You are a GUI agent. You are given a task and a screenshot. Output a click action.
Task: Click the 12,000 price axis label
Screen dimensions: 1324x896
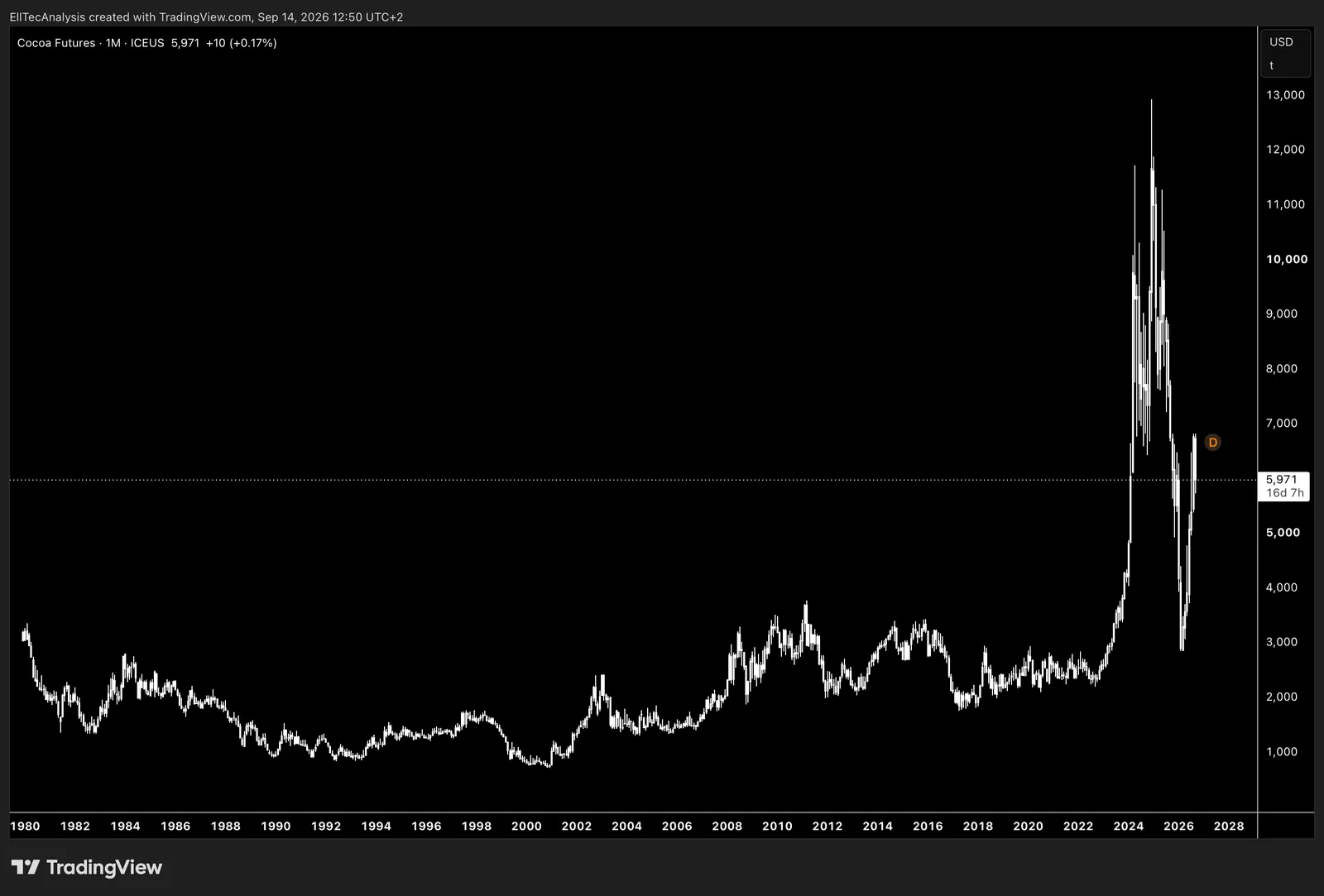pyautogui.click(x=1285, y=150)
